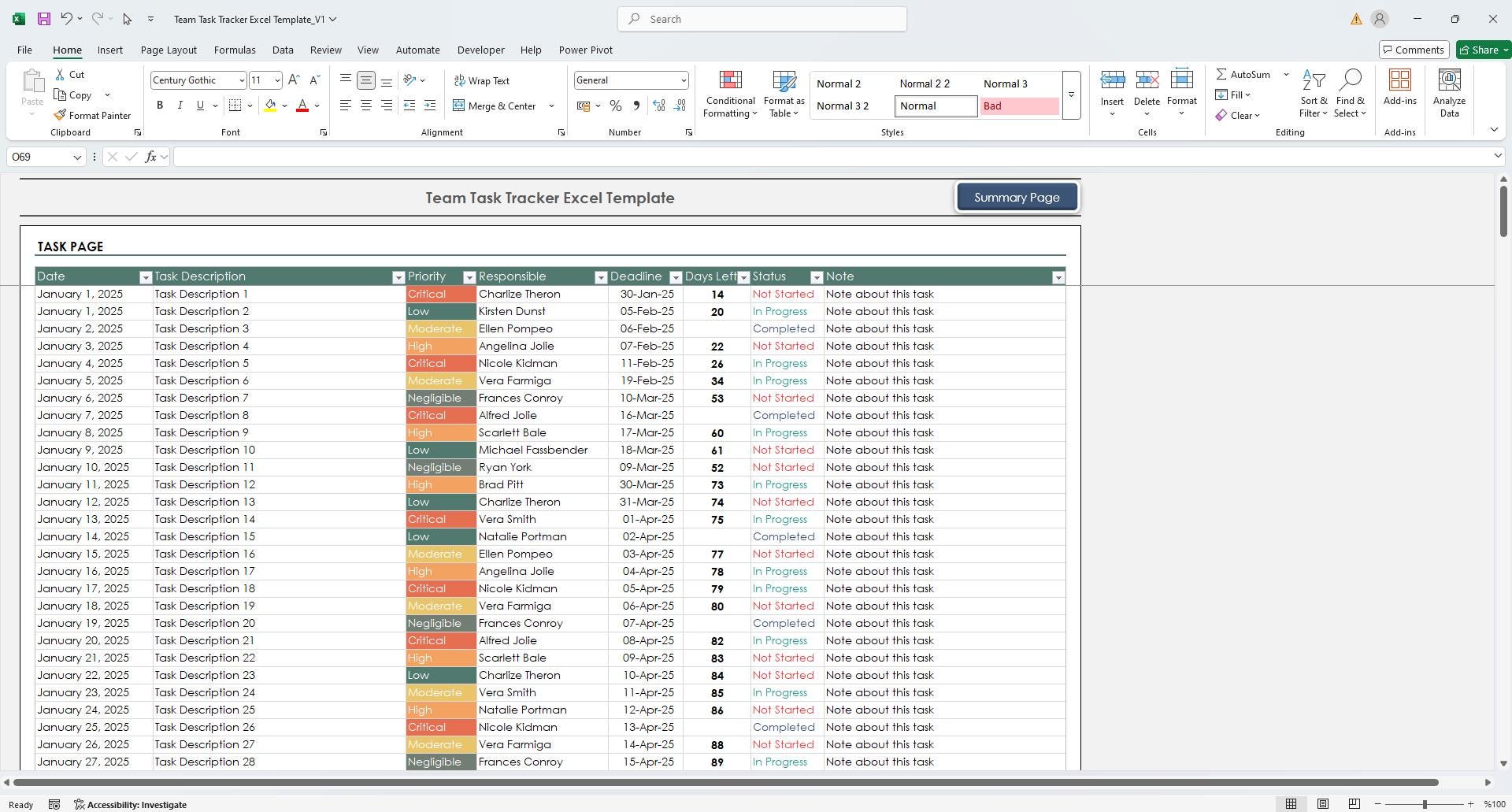Apply Merge & Center to selection
This screenshot has width=1512, height=812.
tap(497, 106)
